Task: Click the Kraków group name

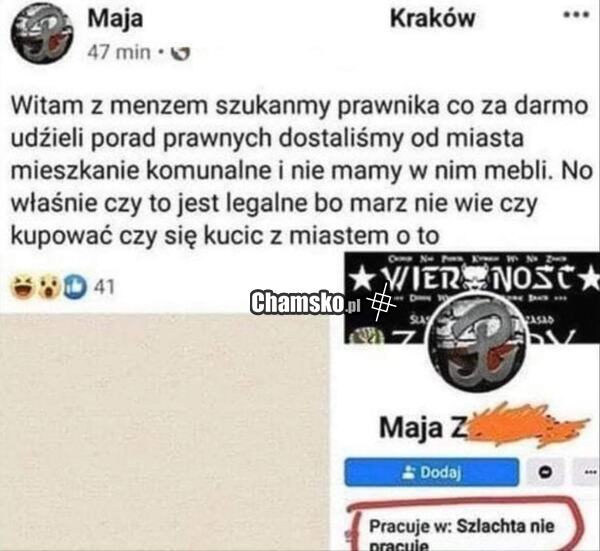Action: pyautogui.click(x=432, y=18)
